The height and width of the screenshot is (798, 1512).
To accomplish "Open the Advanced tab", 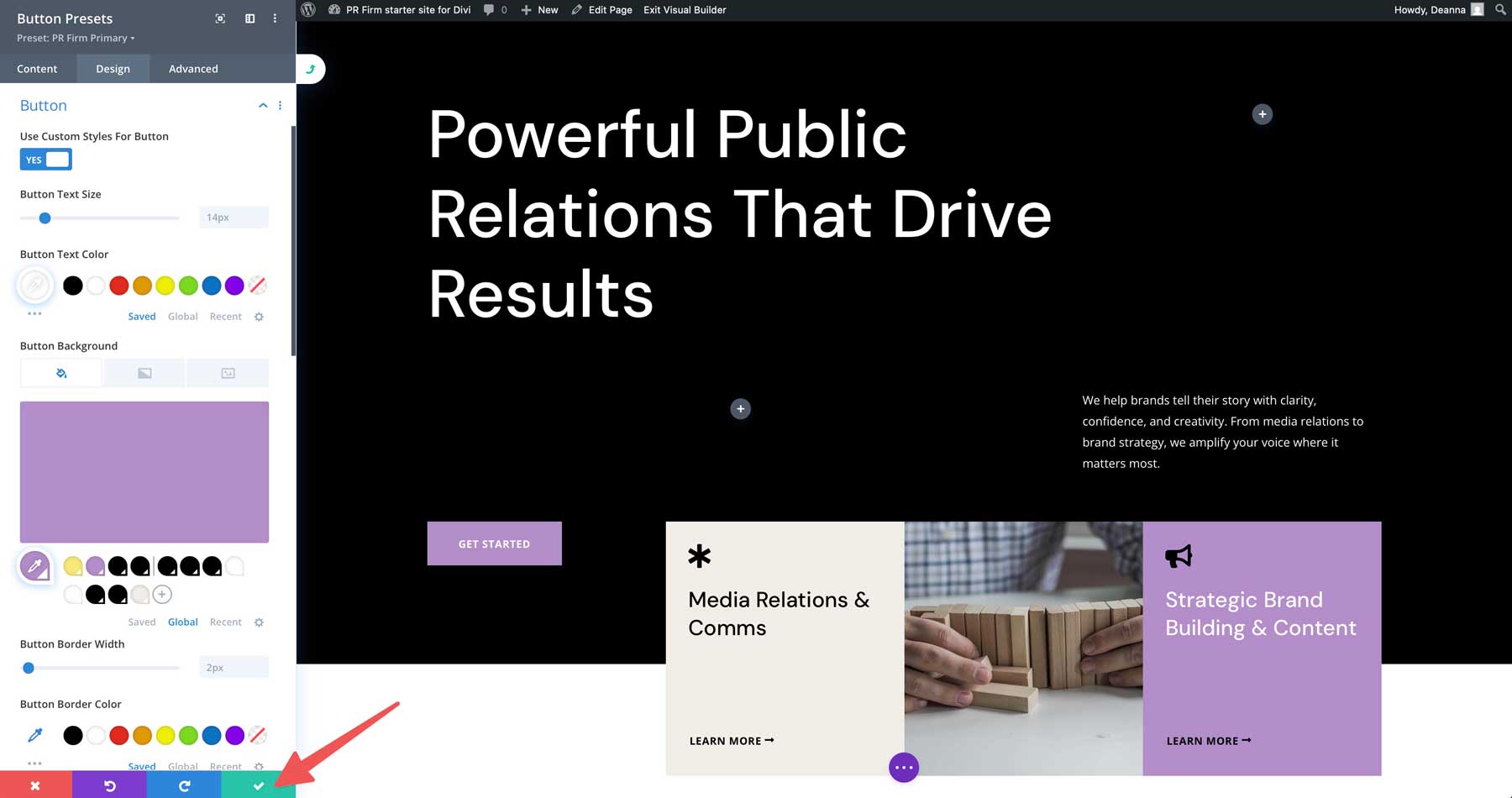I will tap(192, 68).
